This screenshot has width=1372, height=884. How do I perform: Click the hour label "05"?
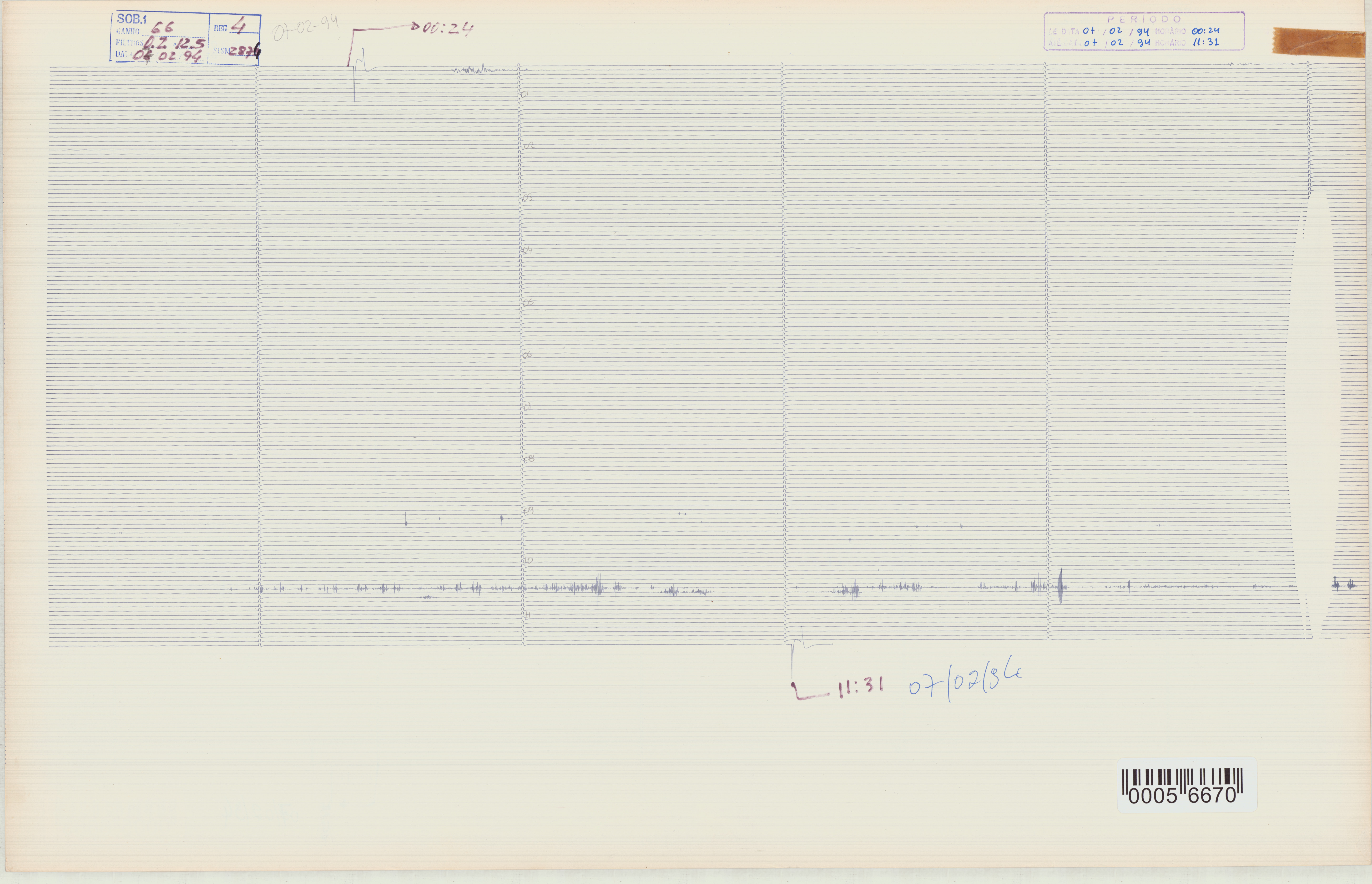pos(528,303)
